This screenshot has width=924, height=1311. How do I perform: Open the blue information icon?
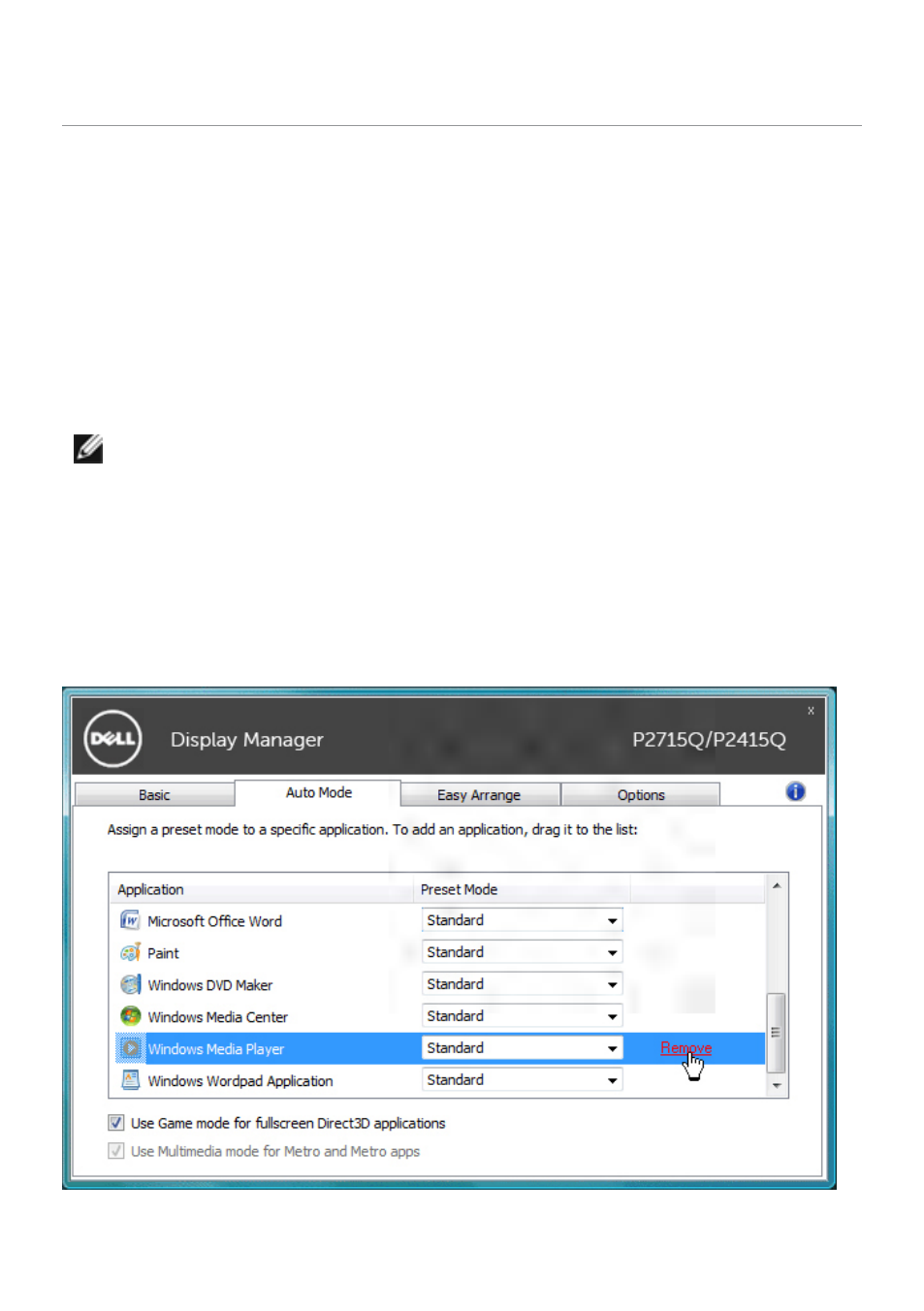pos(795,791)
